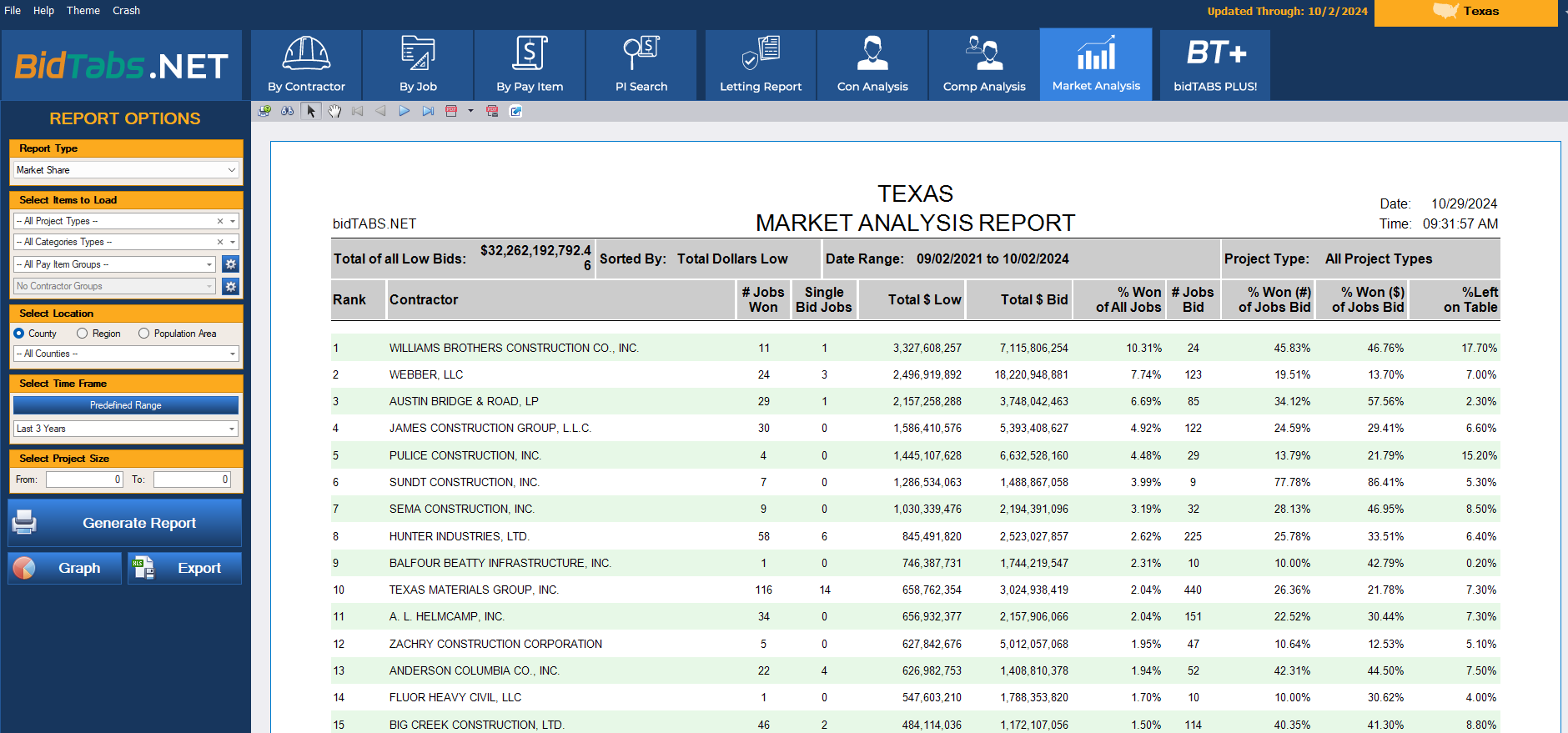The image size is (1568, 733).
Task: Click the Updated Through 10/2/2024 text
Action: coord(1287,12)
